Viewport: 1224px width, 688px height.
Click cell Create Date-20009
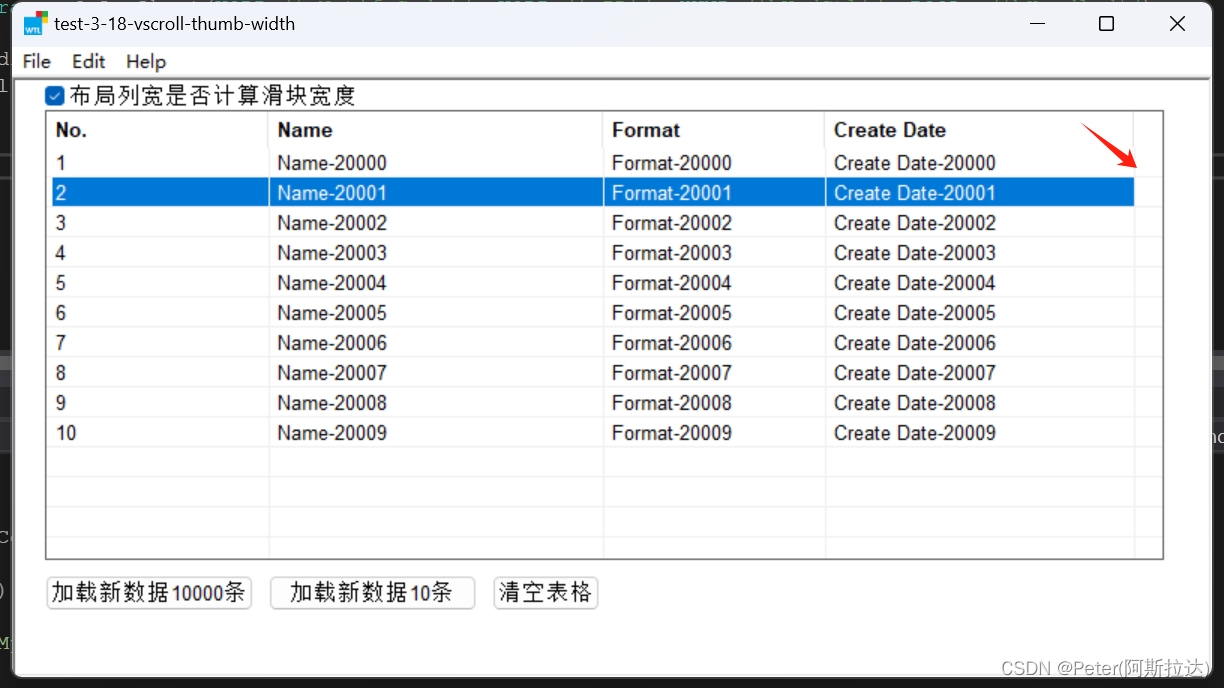pos(980,433)
